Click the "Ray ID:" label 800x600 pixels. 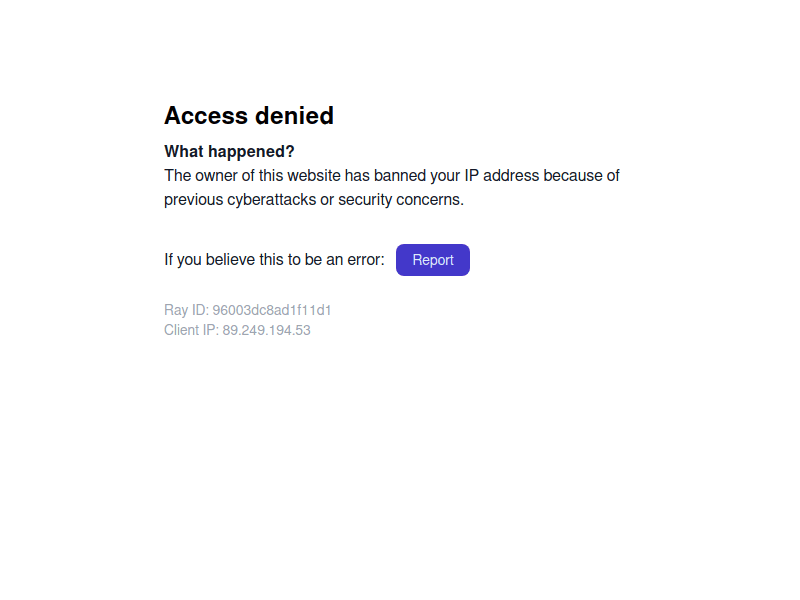pos(186,310)
